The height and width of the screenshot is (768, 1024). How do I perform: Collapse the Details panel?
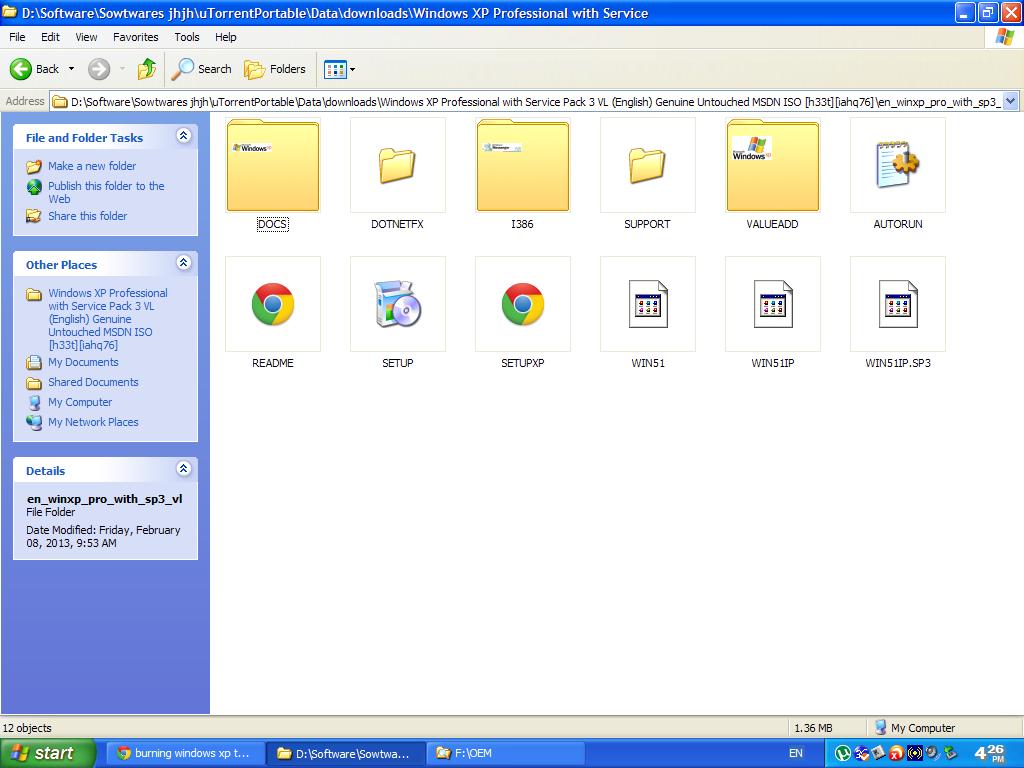click(184, 469)
